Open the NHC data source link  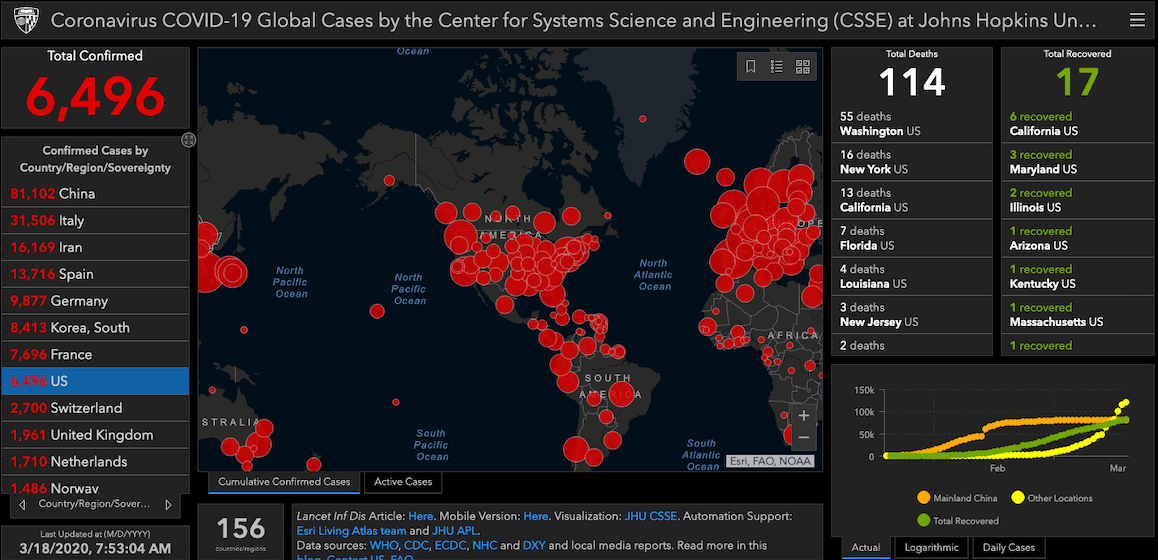[486, 545]
